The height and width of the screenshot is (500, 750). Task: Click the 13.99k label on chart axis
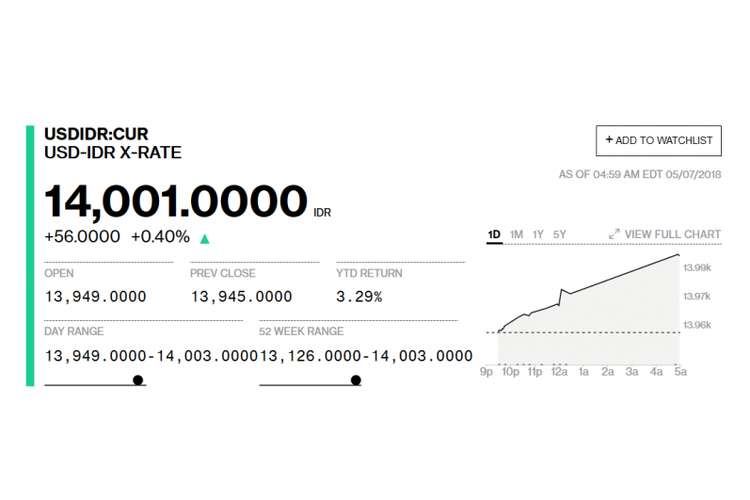[697, 267]
